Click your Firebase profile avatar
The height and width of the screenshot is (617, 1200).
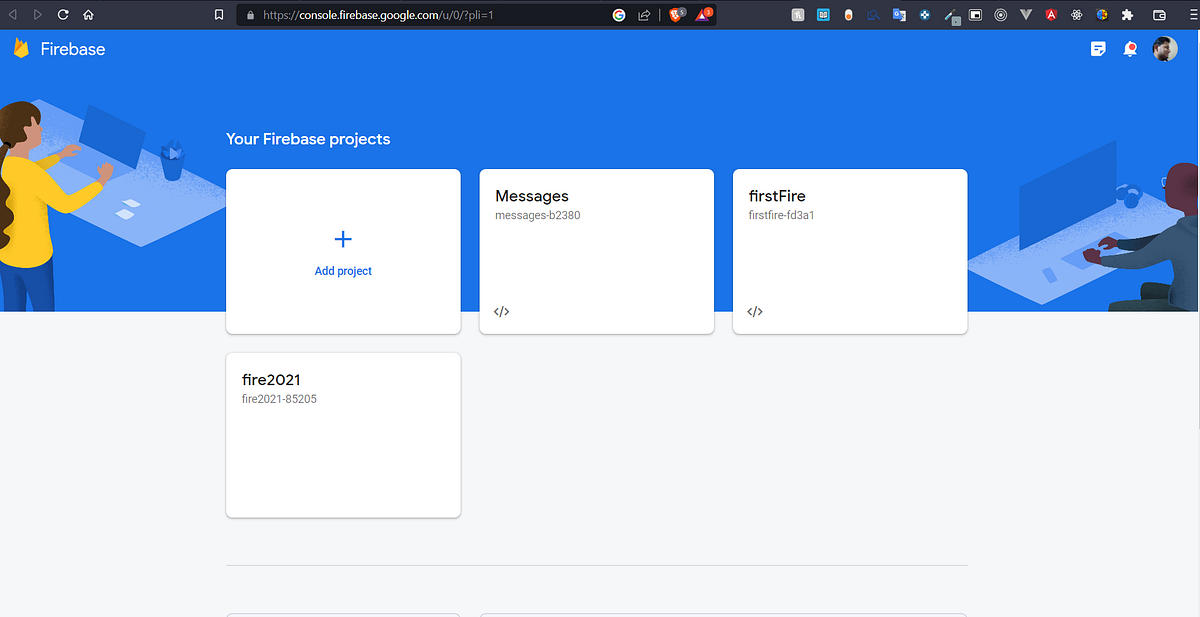1165,48
